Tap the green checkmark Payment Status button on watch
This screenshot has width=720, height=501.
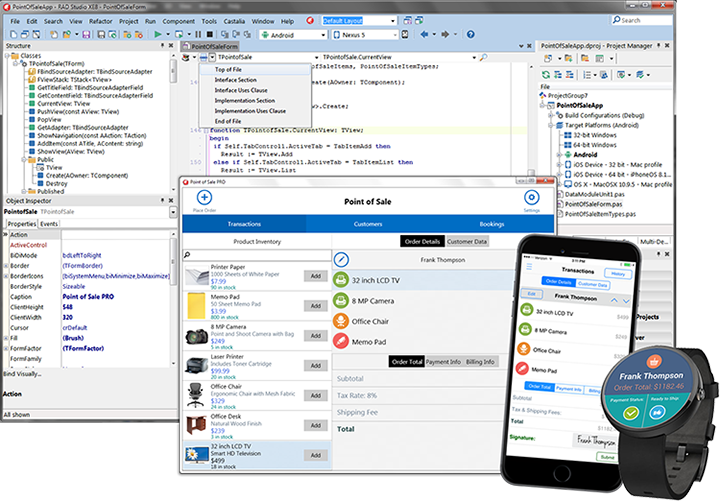point(630,413)
